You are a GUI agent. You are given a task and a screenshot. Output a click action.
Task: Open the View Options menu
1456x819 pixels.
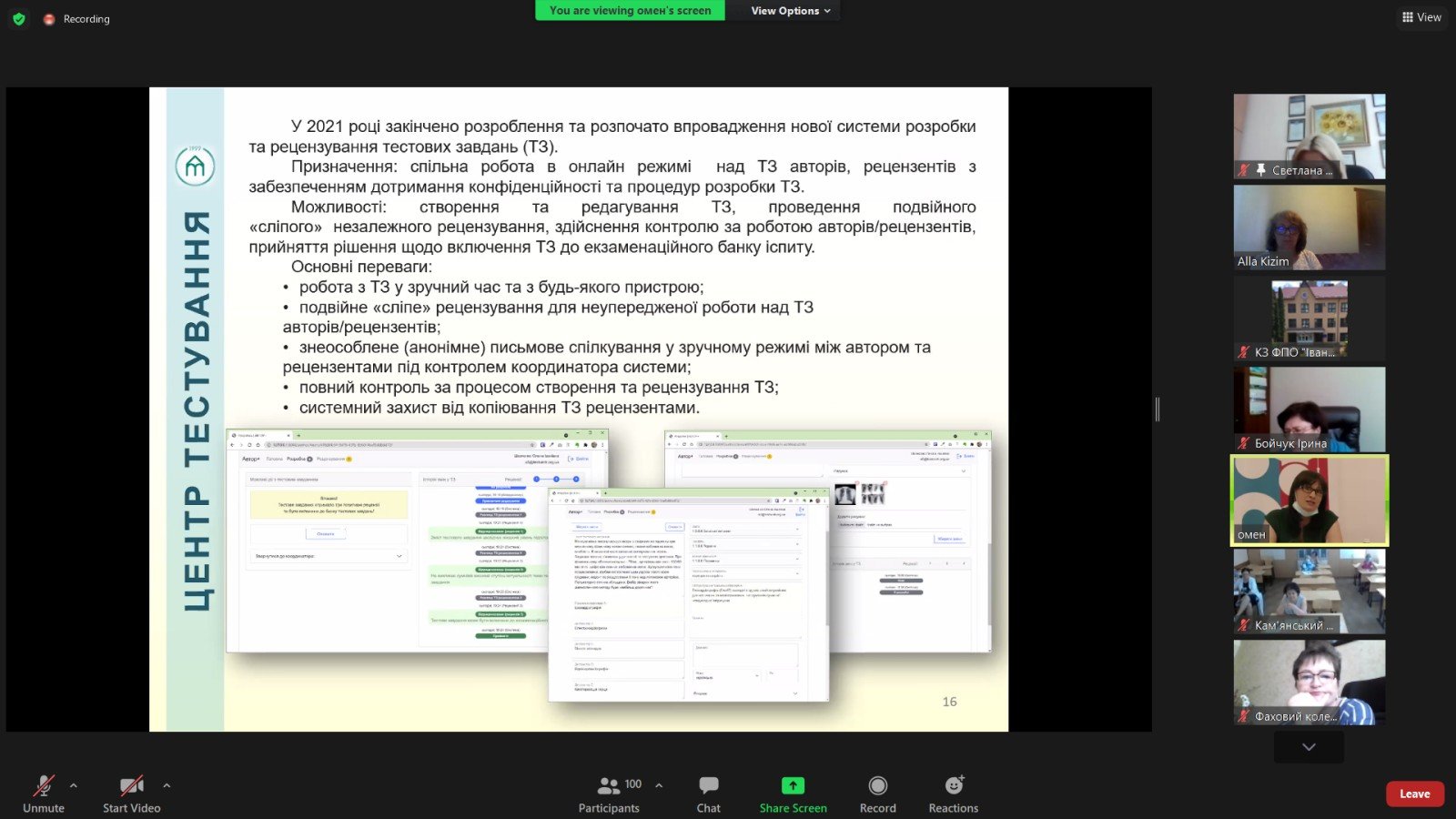[x=790, y=11]
